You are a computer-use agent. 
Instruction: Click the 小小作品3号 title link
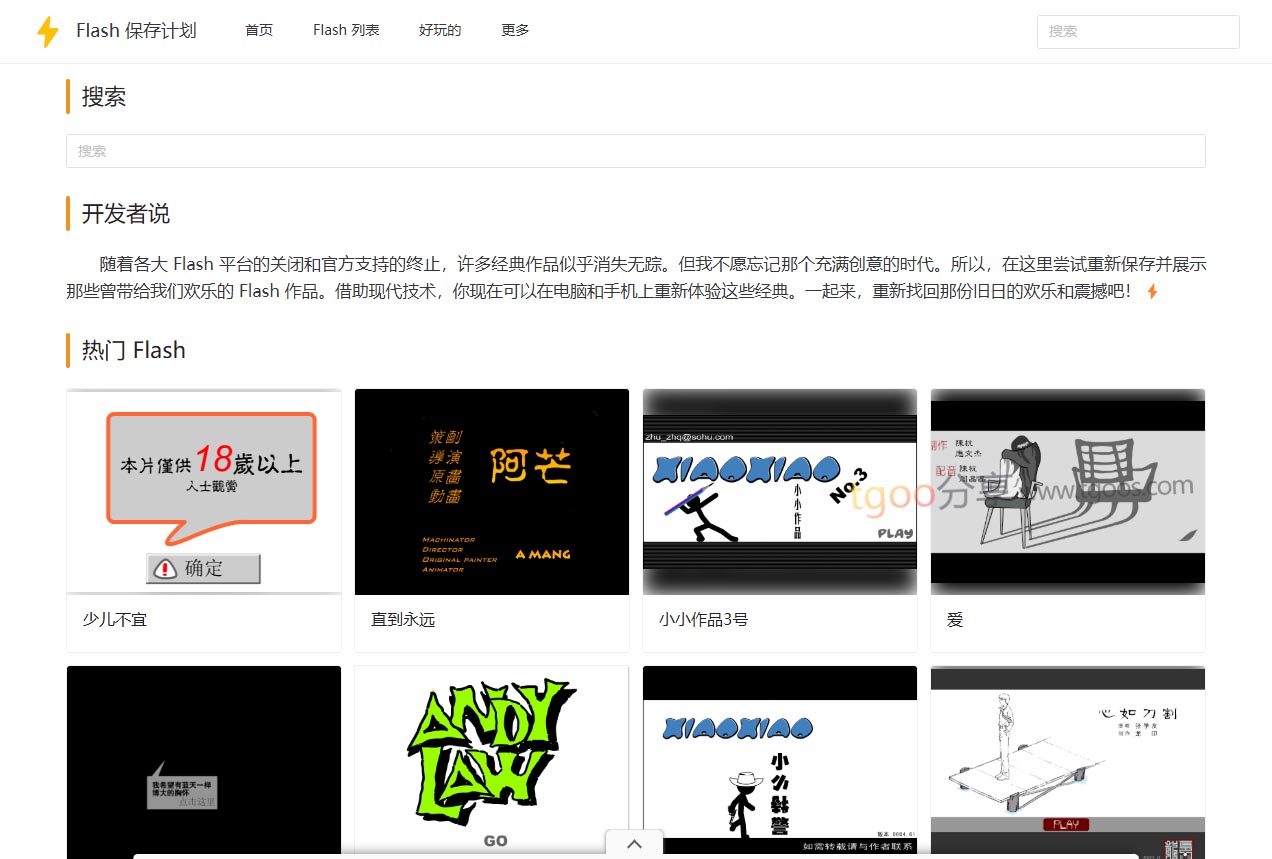click(703, 620)
